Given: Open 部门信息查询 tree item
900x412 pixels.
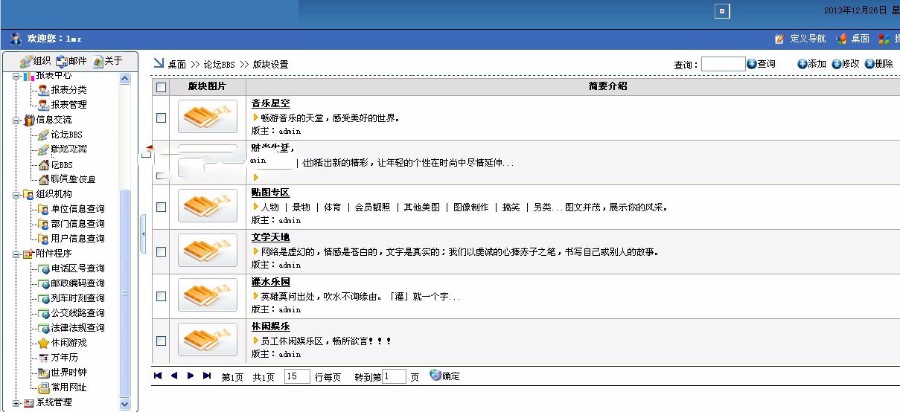Looking at the screenshot, I should pyautogui.click(x=71, y=224).
